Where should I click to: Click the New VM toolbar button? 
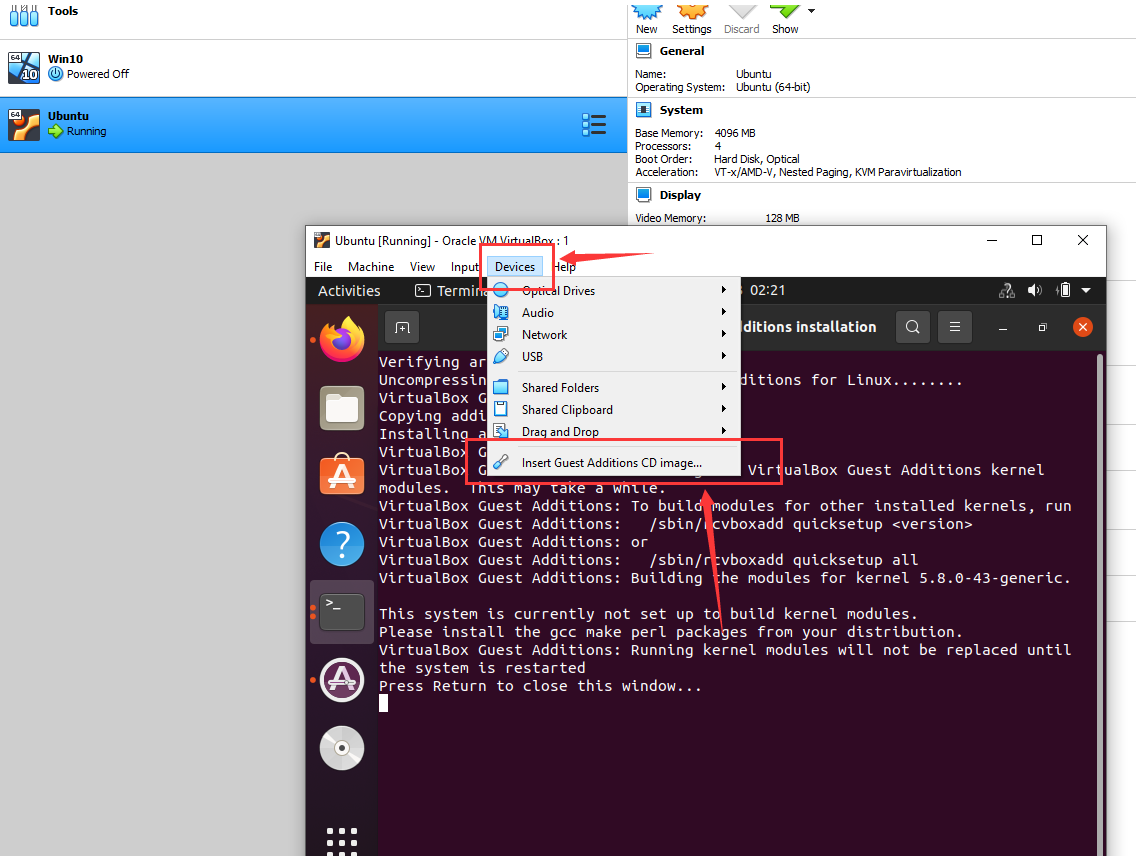click(x=646, y=18)
